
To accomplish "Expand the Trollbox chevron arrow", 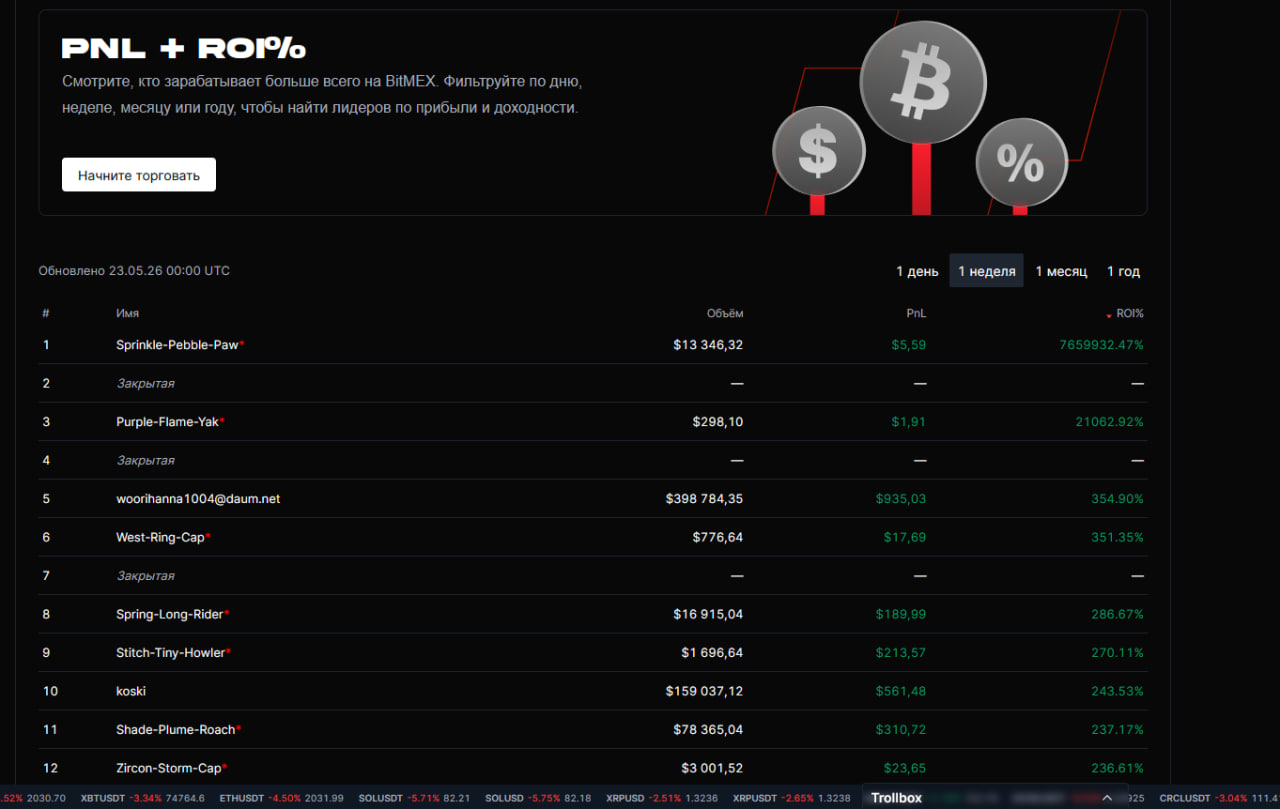I will click(1107, 798).
